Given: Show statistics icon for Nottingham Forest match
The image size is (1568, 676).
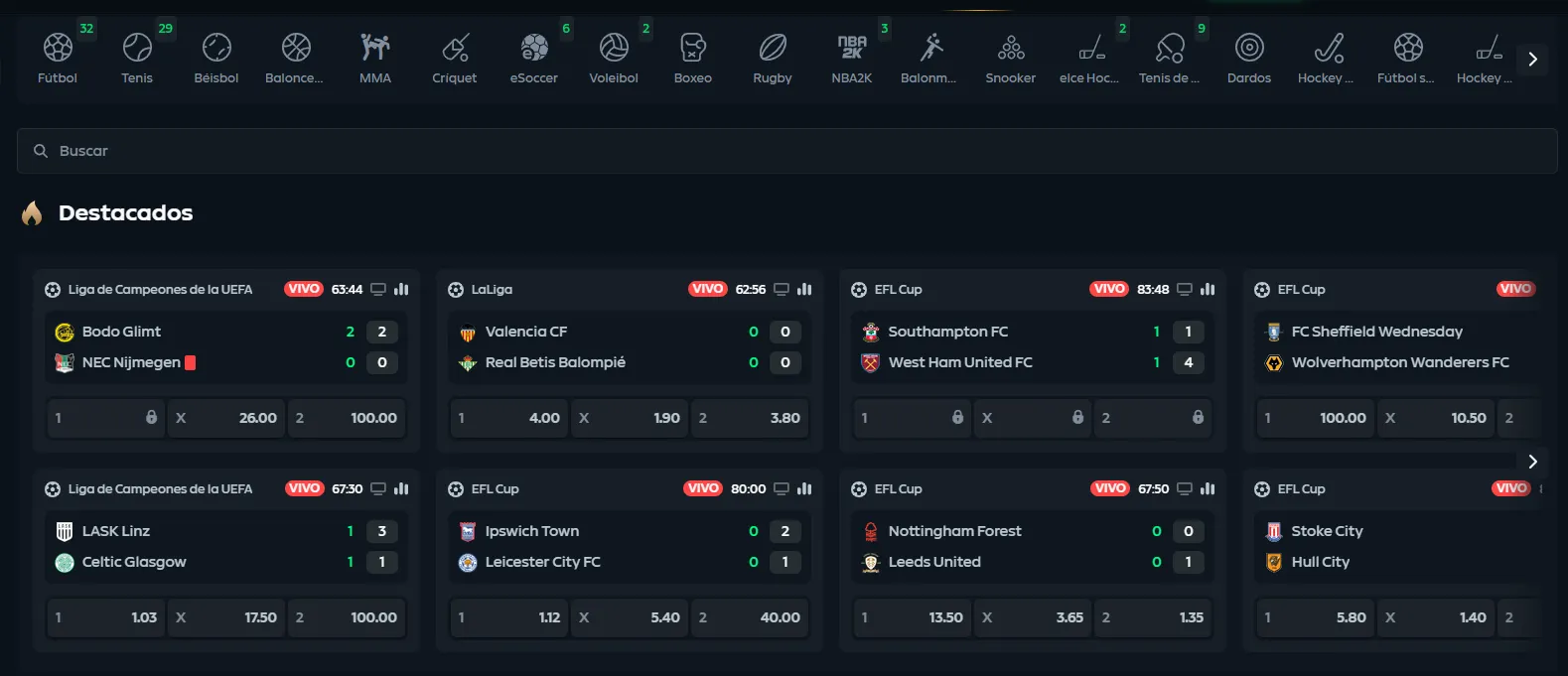Looking at the screenshot, I should tap(1208, 488).
